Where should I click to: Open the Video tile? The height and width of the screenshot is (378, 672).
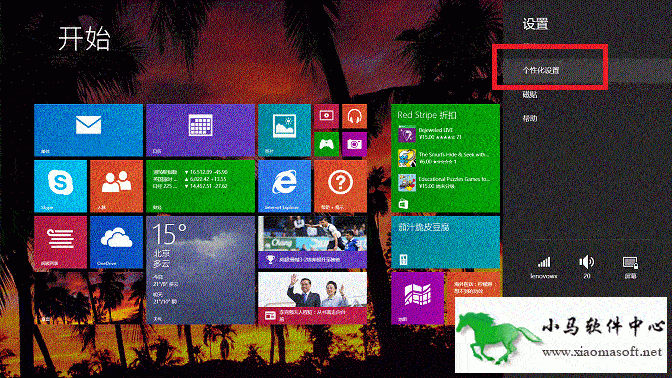(326, 116)
